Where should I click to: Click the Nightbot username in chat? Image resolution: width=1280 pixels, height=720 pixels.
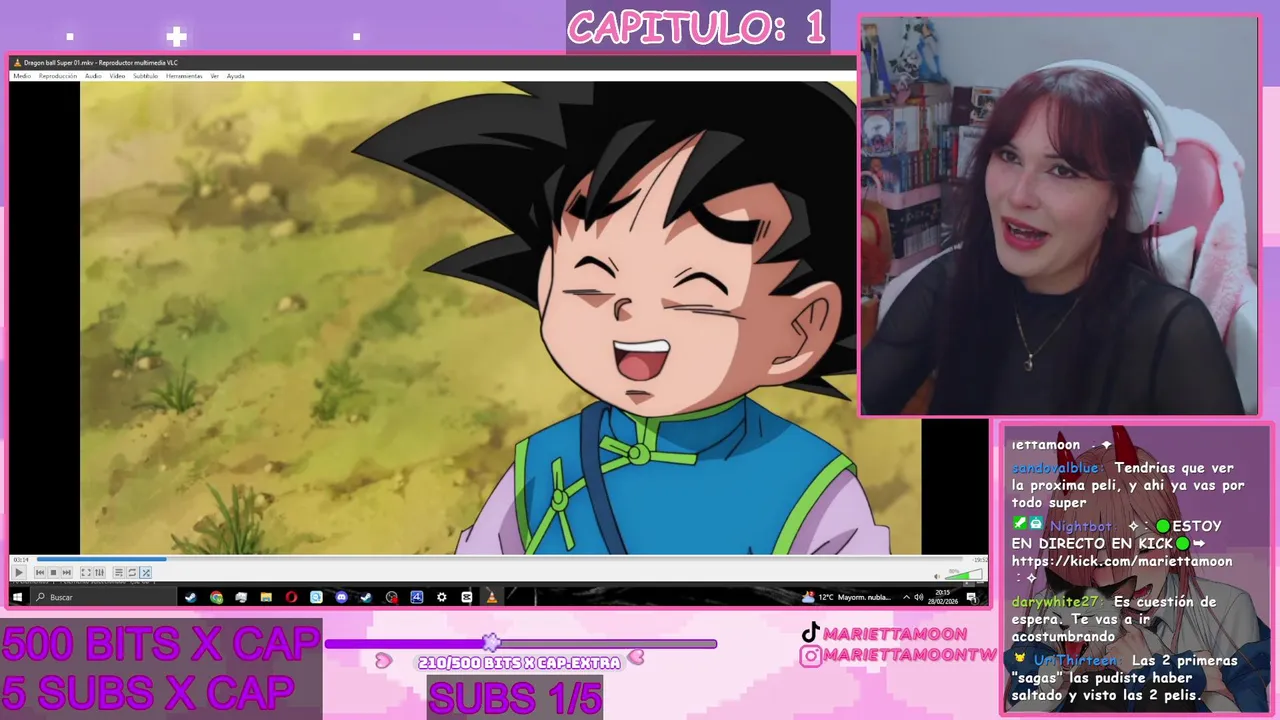(x=1081, y=526)
